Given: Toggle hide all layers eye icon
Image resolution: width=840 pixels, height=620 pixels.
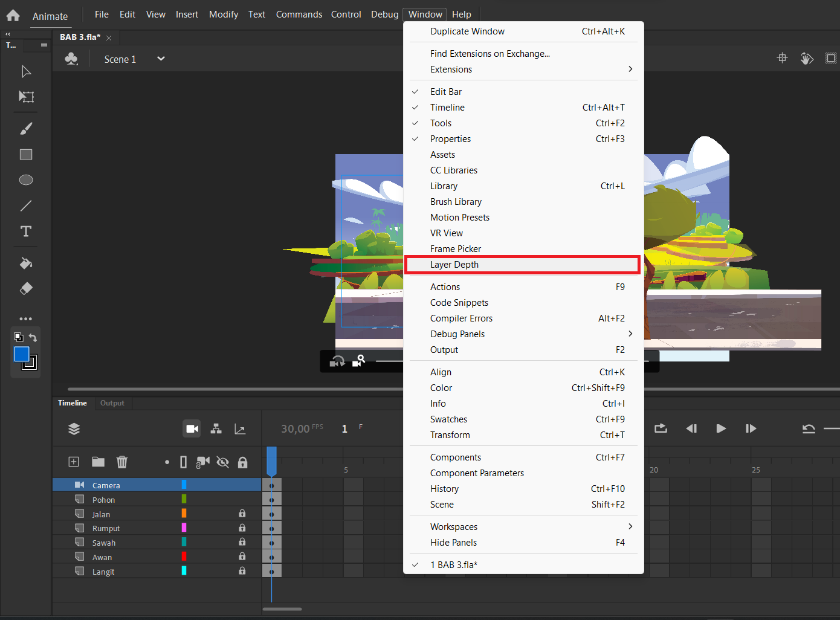Looking at the screenshot, I should click(223, 462).
